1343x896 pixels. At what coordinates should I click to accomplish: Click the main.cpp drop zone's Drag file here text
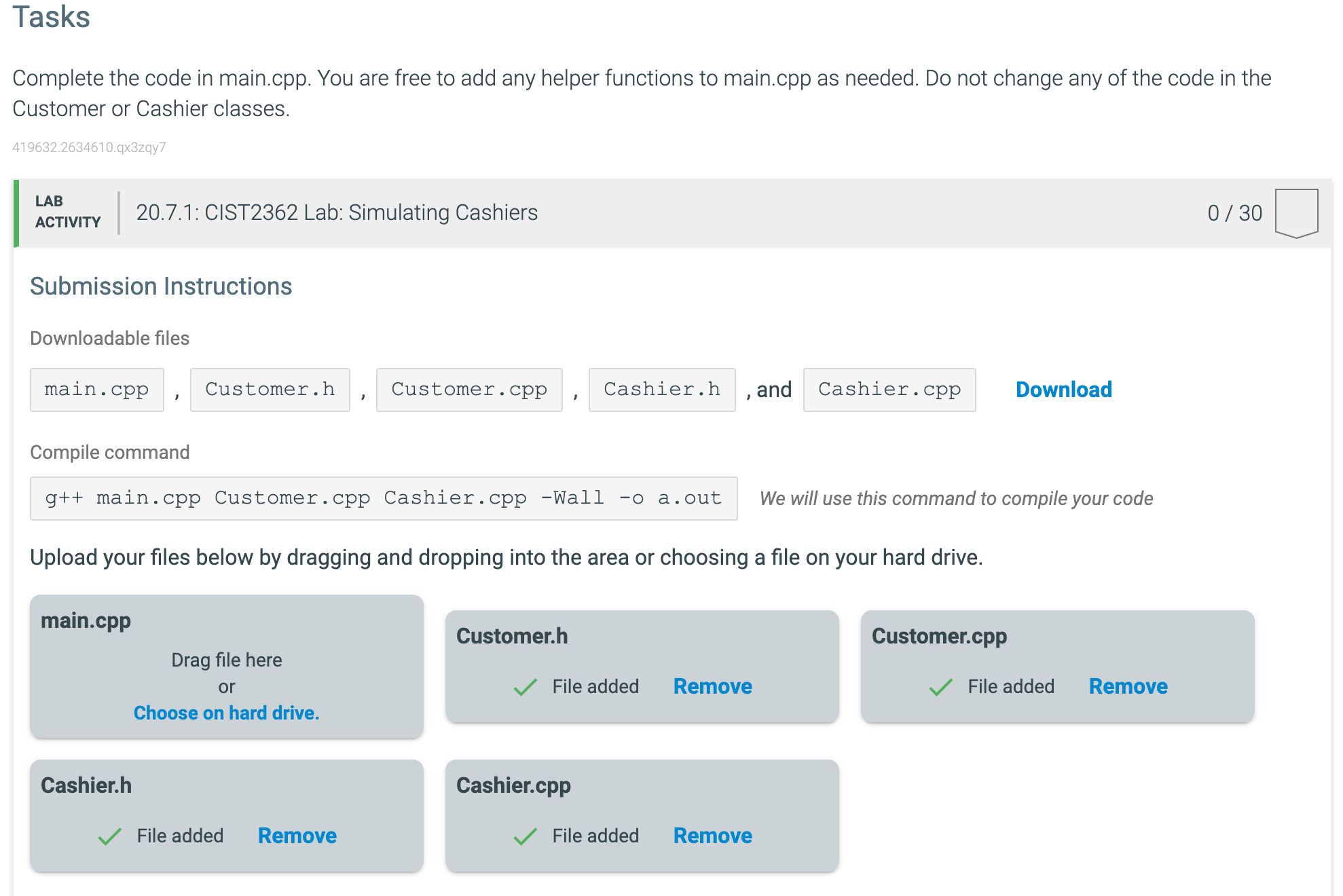[226, 660]
